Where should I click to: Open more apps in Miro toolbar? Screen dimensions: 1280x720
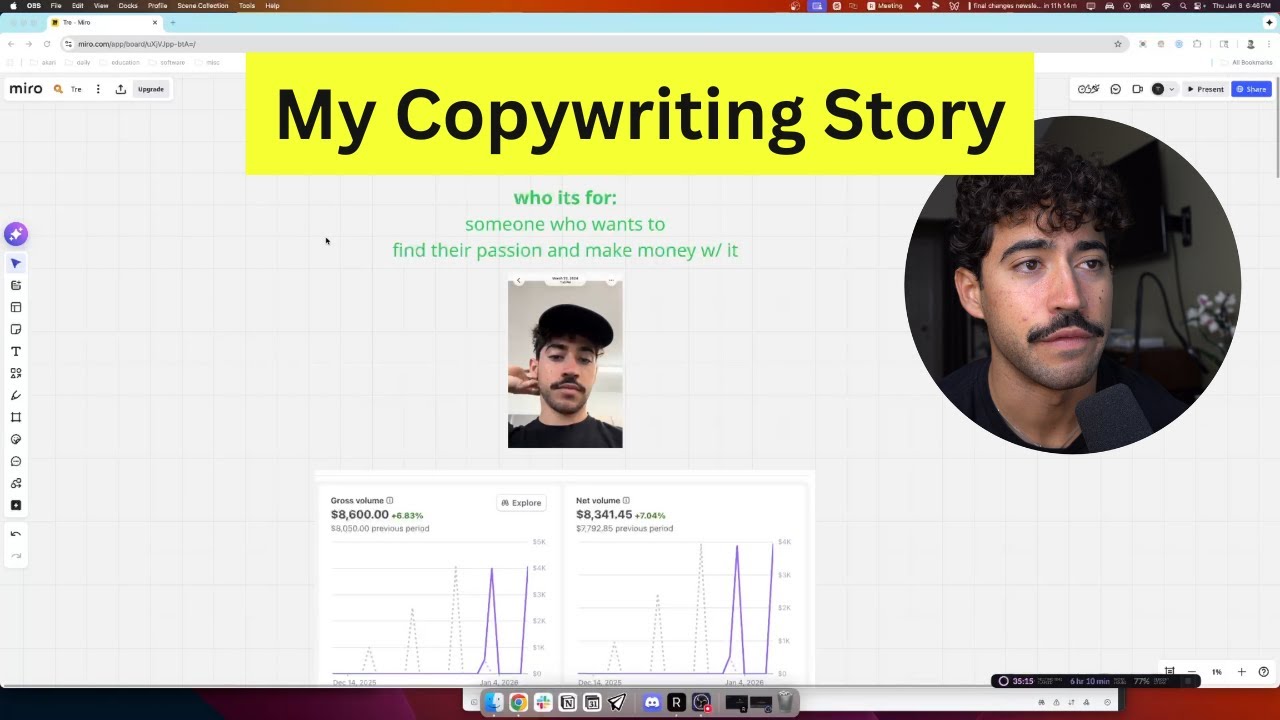[x=15, y=505]
